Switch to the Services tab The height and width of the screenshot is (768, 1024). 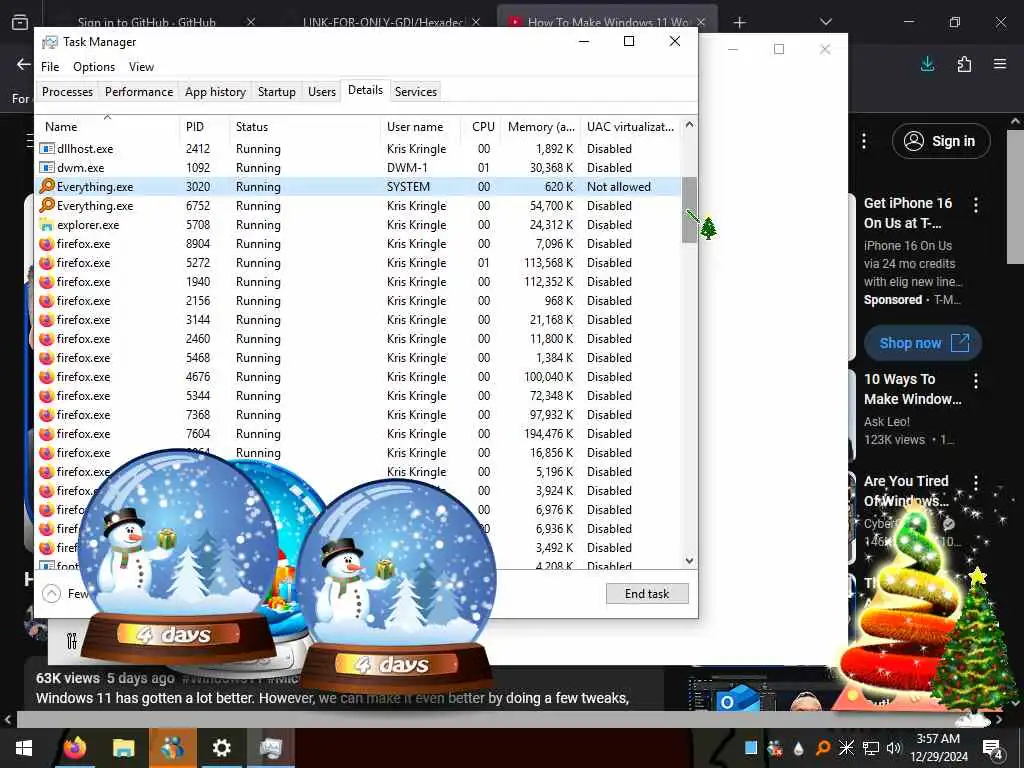(x=416, y=91)
